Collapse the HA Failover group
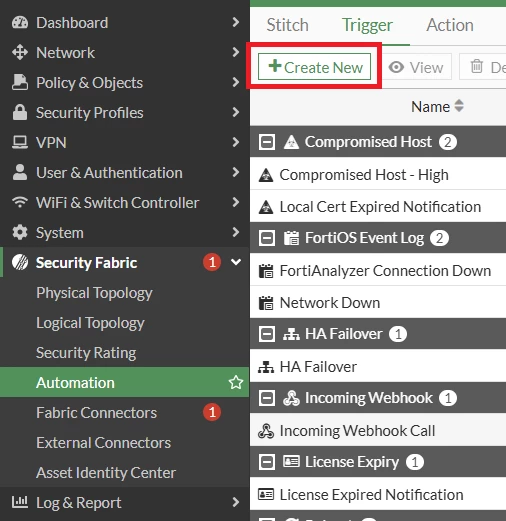This screenshot has height=521, width=506. coord(267,334)
